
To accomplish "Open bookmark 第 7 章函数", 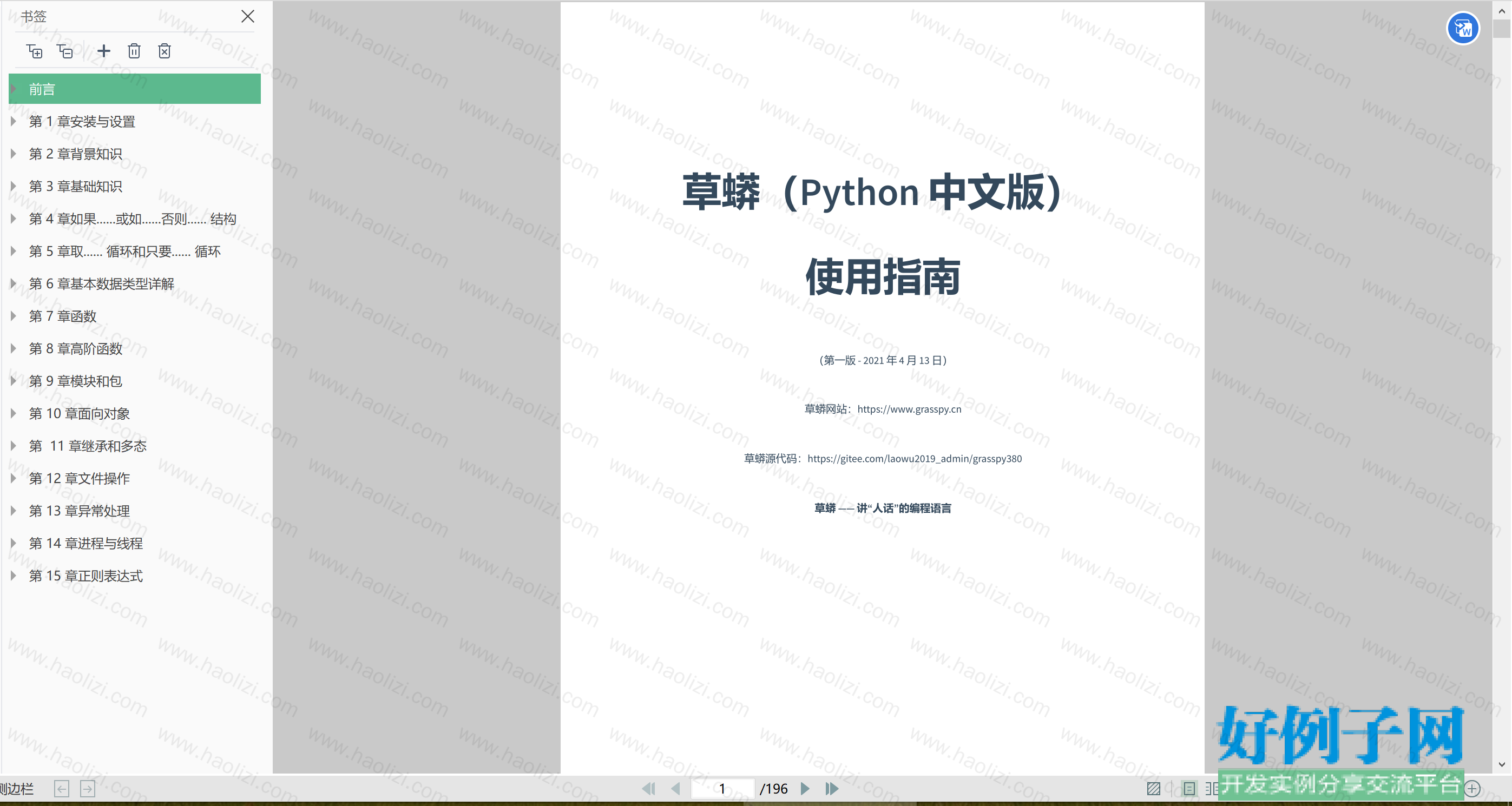I will 63,316.
